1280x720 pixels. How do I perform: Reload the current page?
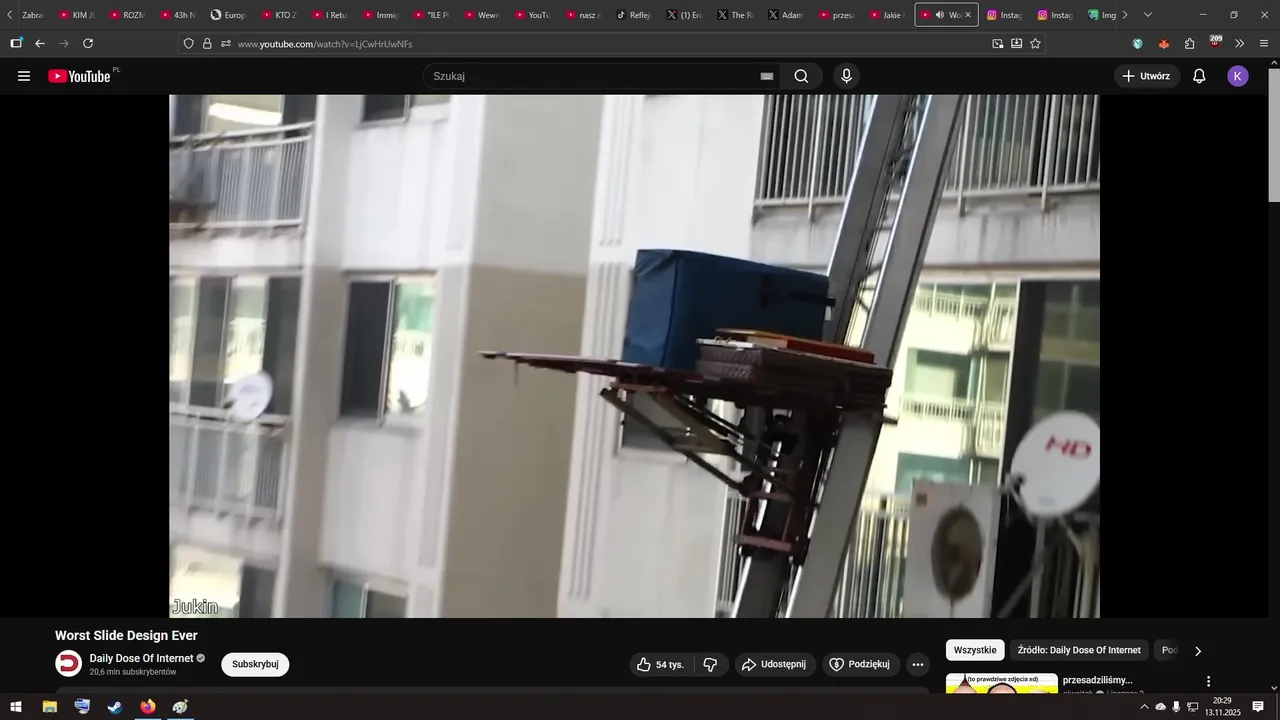coord(88,43)
